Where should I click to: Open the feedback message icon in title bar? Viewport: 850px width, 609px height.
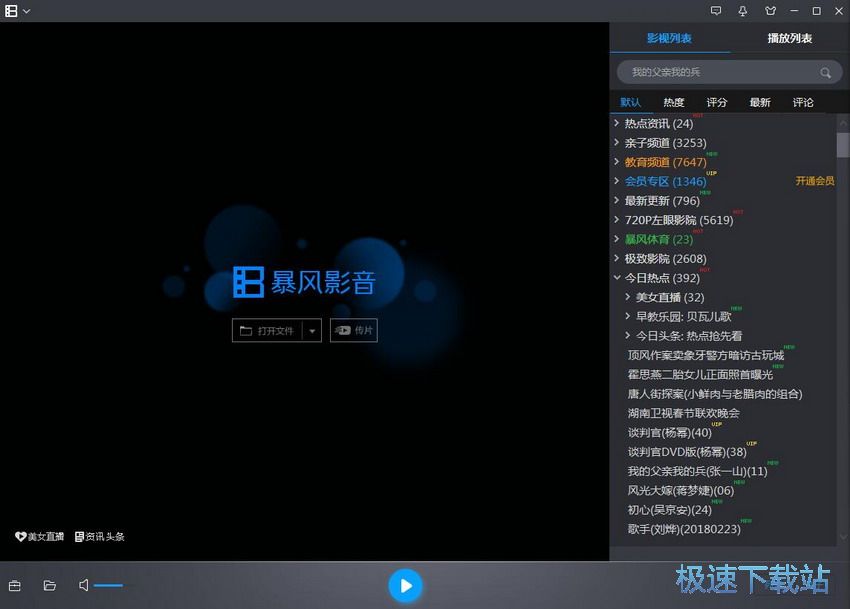[716, 11]
